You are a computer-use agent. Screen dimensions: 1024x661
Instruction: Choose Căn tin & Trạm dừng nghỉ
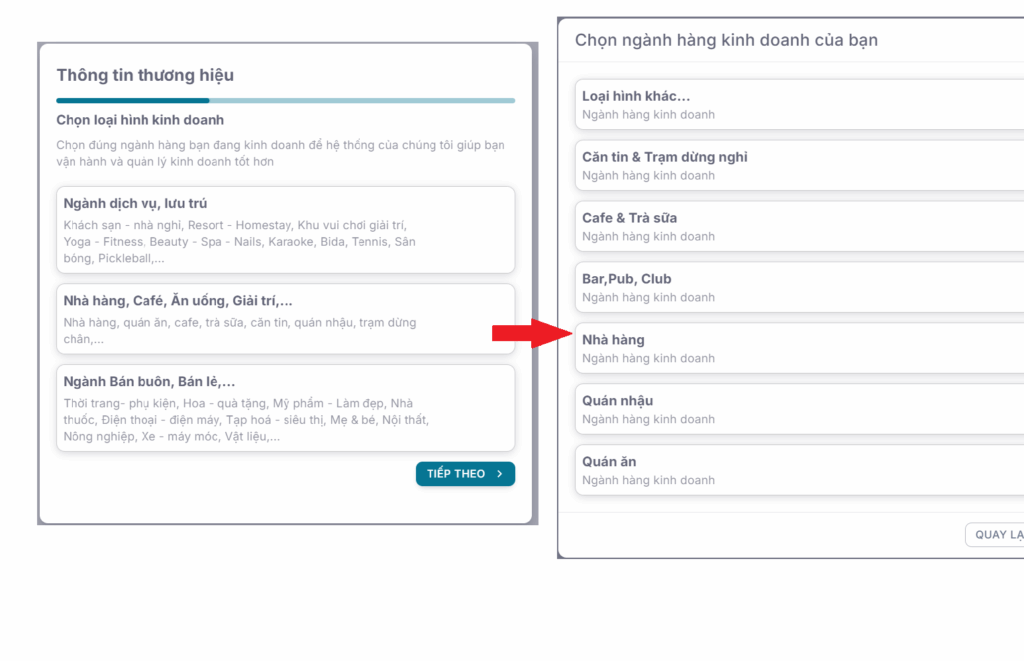[799, 165]
